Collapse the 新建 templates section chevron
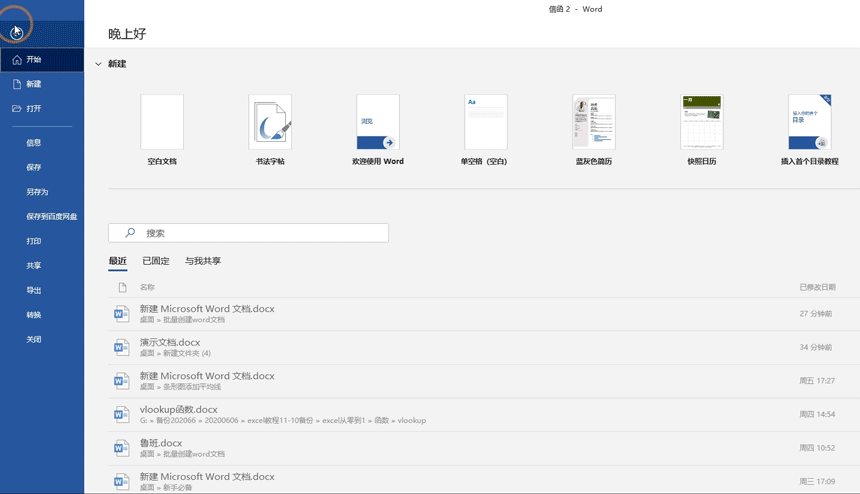 (98, 64)
